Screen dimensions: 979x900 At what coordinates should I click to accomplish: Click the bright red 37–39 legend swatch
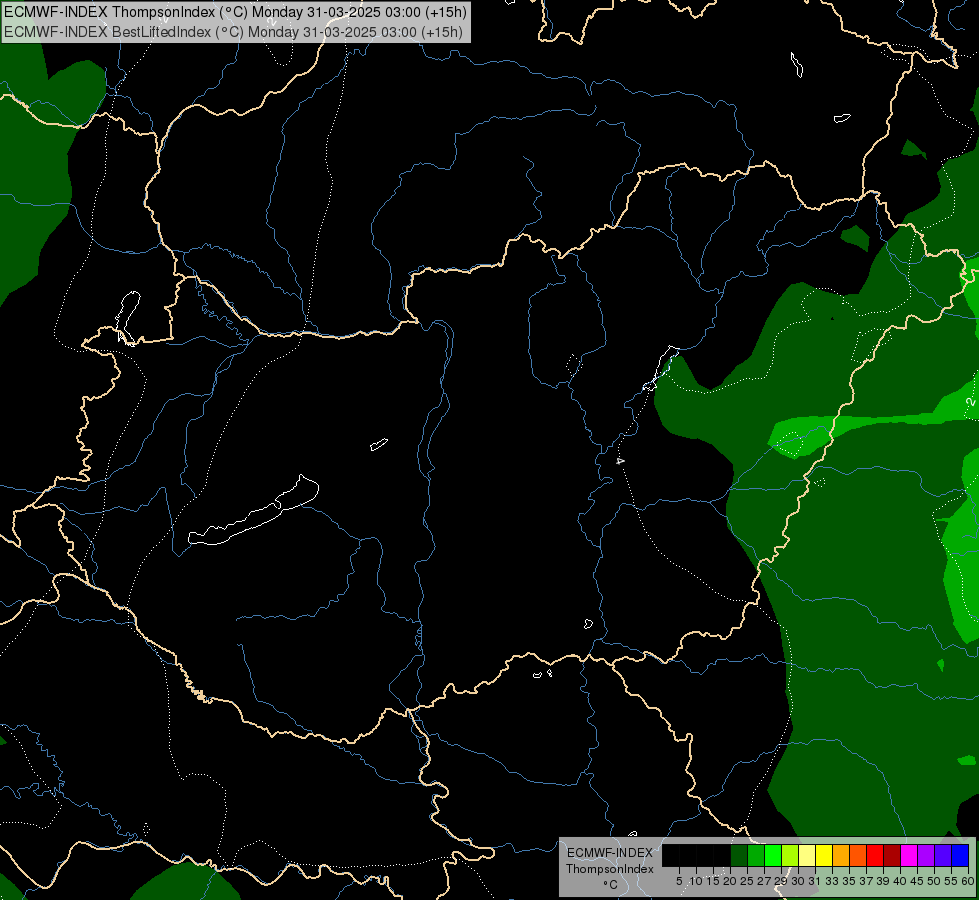(x=875, y=855)
